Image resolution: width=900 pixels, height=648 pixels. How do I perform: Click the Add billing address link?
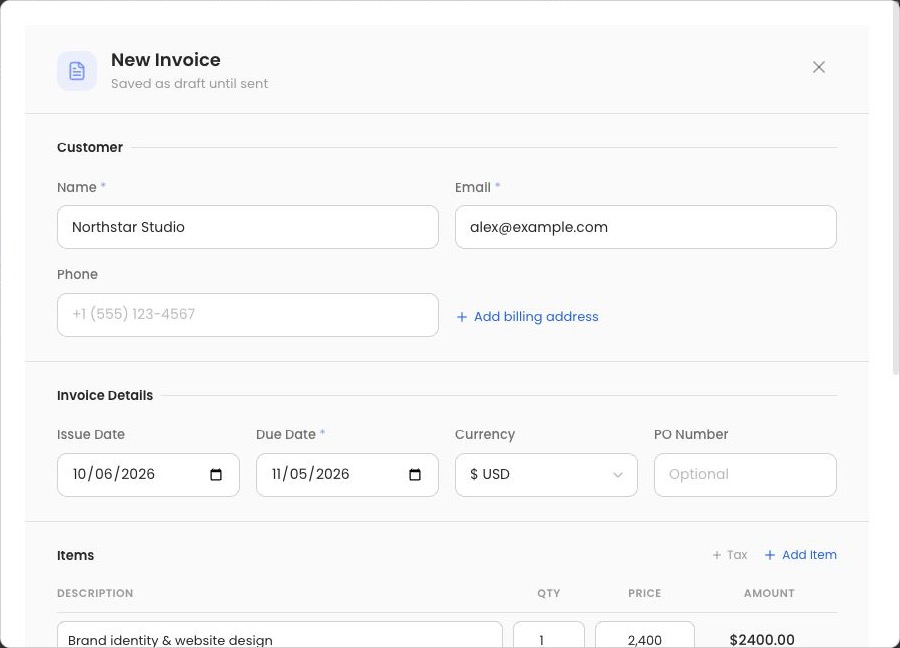(x=527, y=316)
